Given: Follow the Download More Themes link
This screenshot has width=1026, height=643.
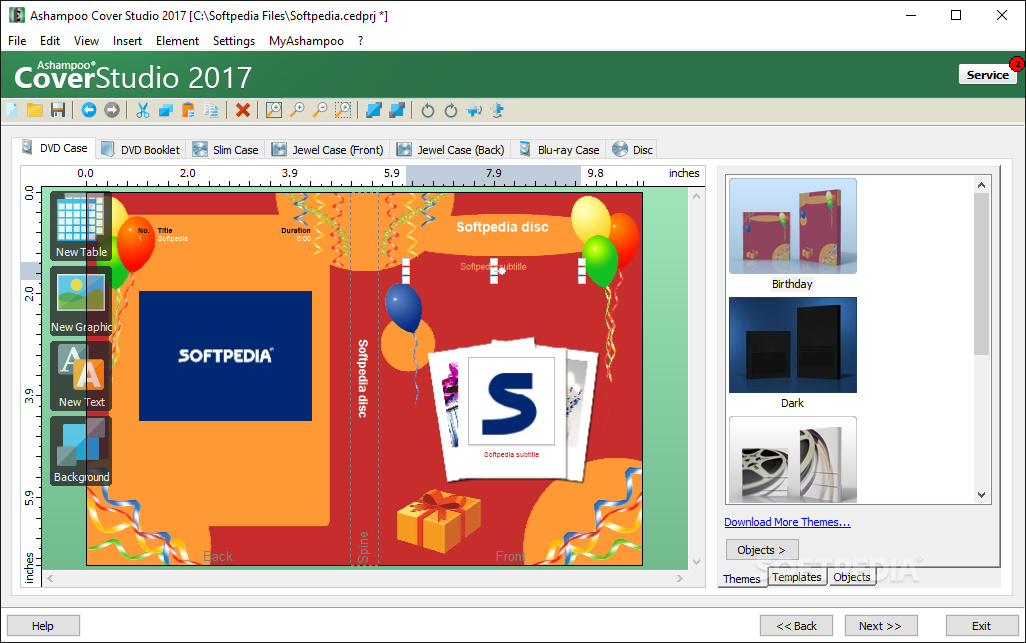Looking at the screenshot, I should click(x=787, y=522).
